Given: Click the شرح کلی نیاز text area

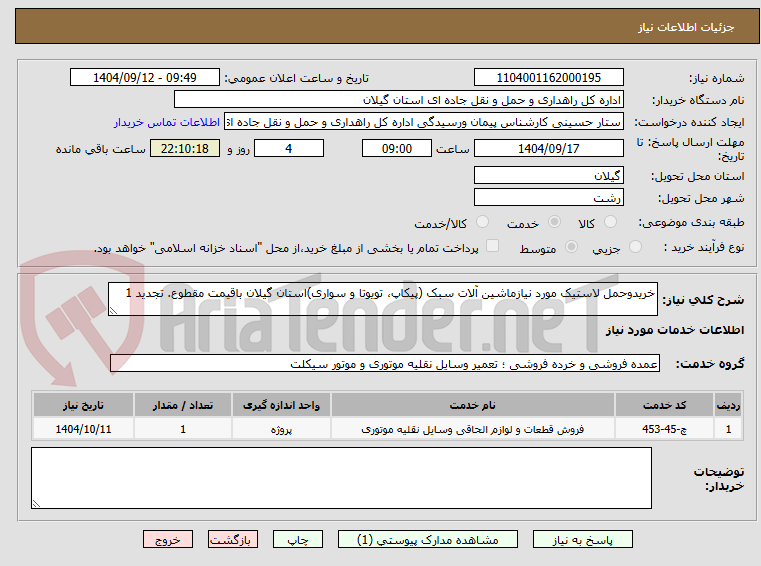Looking at the screenshot, I should pyautogui.click(x=382, y=299).
